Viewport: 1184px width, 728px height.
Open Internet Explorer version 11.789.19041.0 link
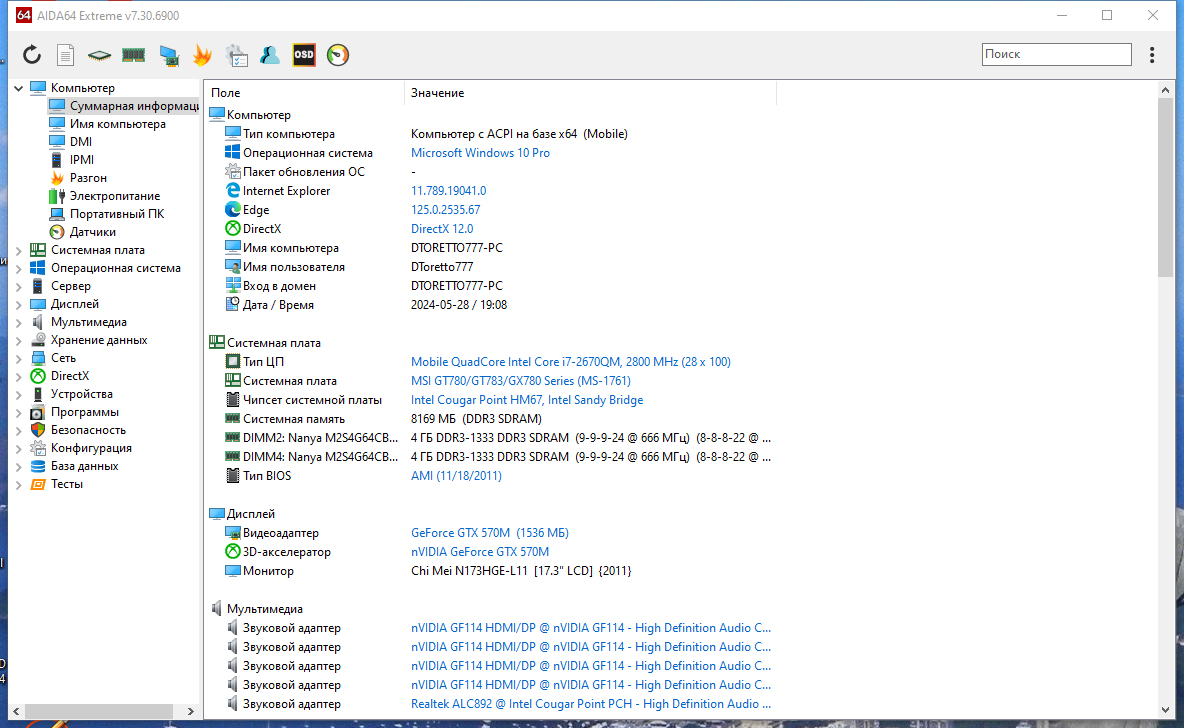(449, 191)
